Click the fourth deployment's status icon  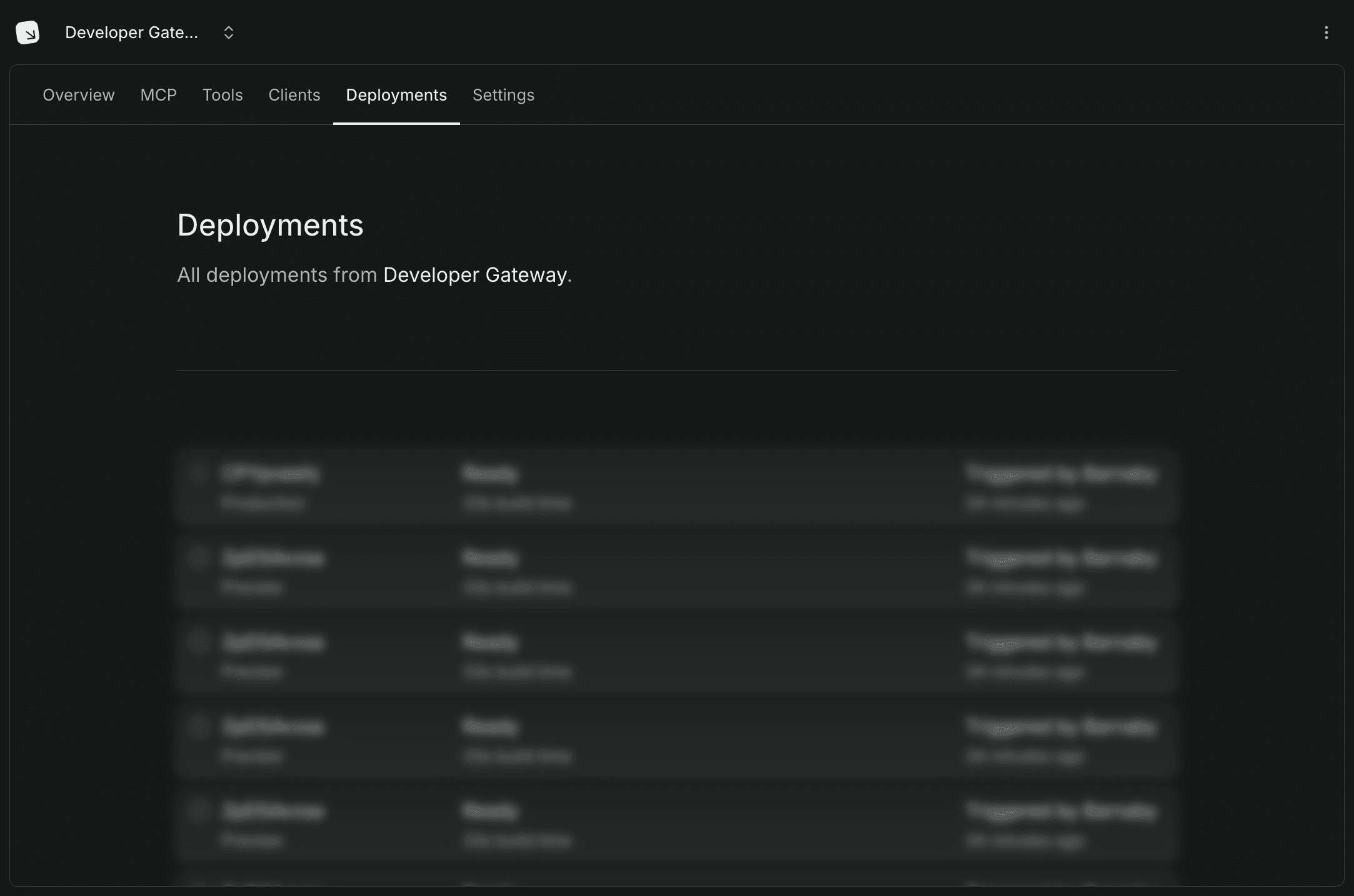point(199,727)
